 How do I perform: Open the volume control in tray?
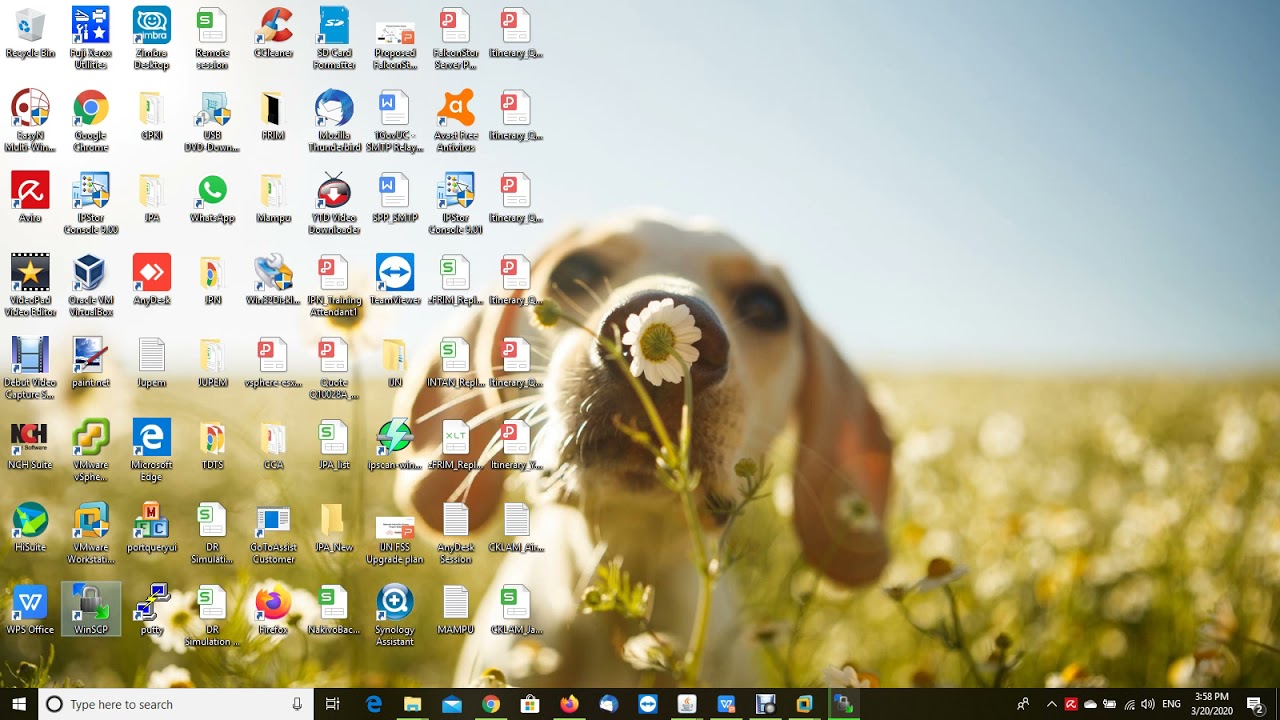[1147, 704]
